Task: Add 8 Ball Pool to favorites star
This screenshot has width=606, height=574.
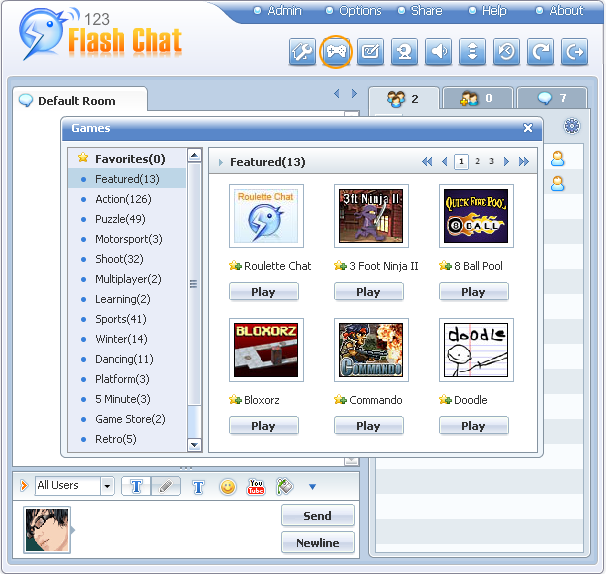Action: 445,266
